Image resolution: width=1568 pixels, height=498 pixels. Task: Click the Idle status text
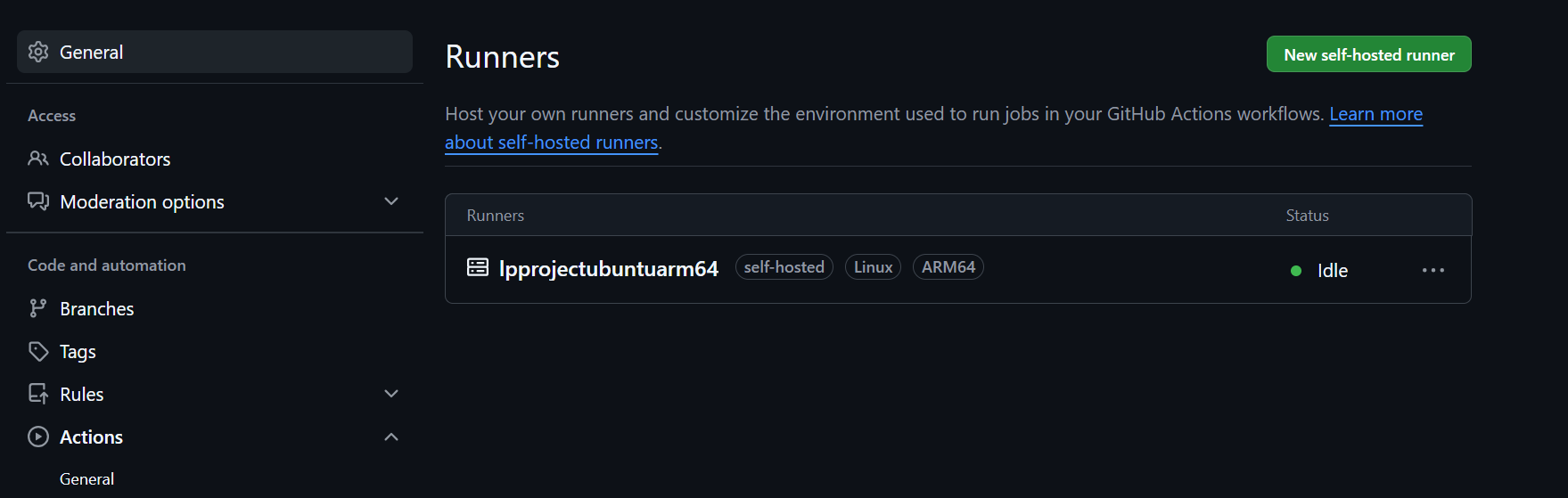tap(1332, 271)
